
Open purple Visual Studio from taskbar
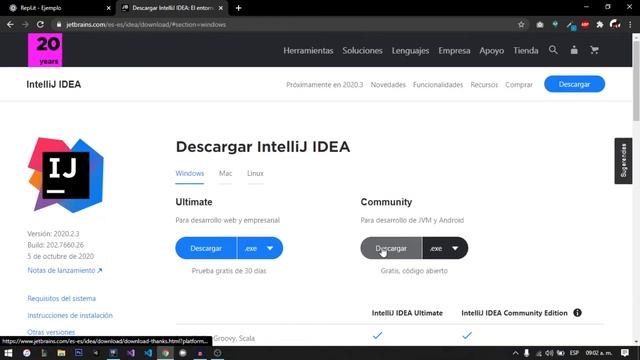point(131,353)
